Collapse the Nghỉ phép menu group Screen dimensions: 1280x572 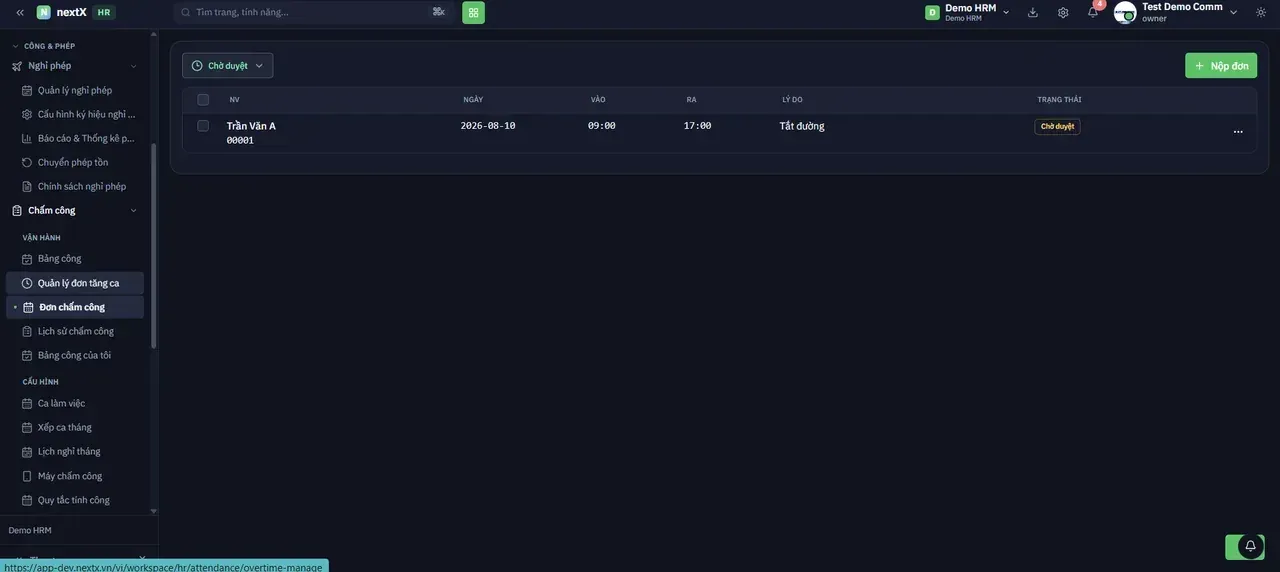click(134, 66)
